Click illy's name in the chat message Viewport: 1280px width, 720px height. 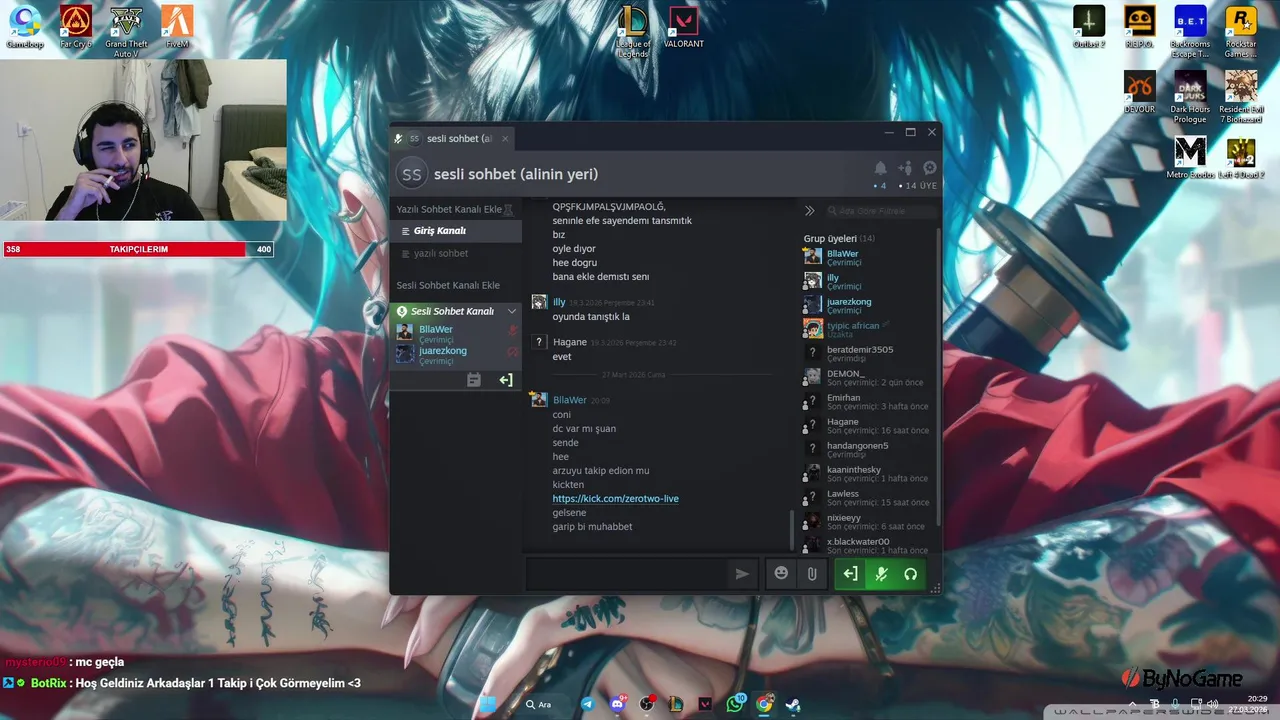click(x=559, y=302)
